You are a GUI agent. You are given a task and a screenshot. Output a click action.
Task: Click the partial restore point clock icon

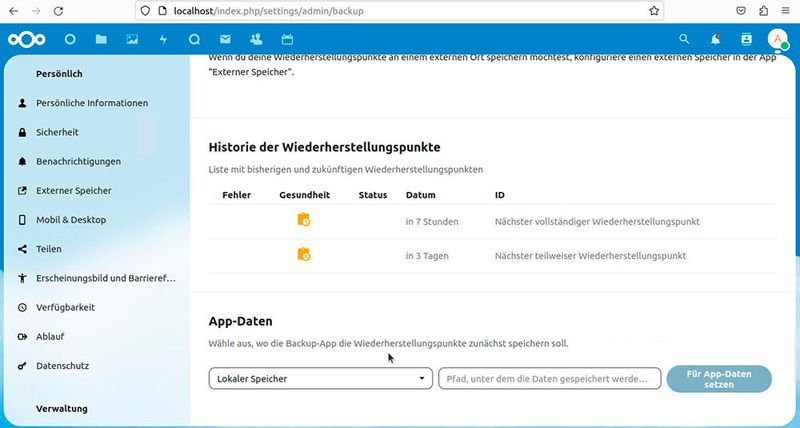304,254
